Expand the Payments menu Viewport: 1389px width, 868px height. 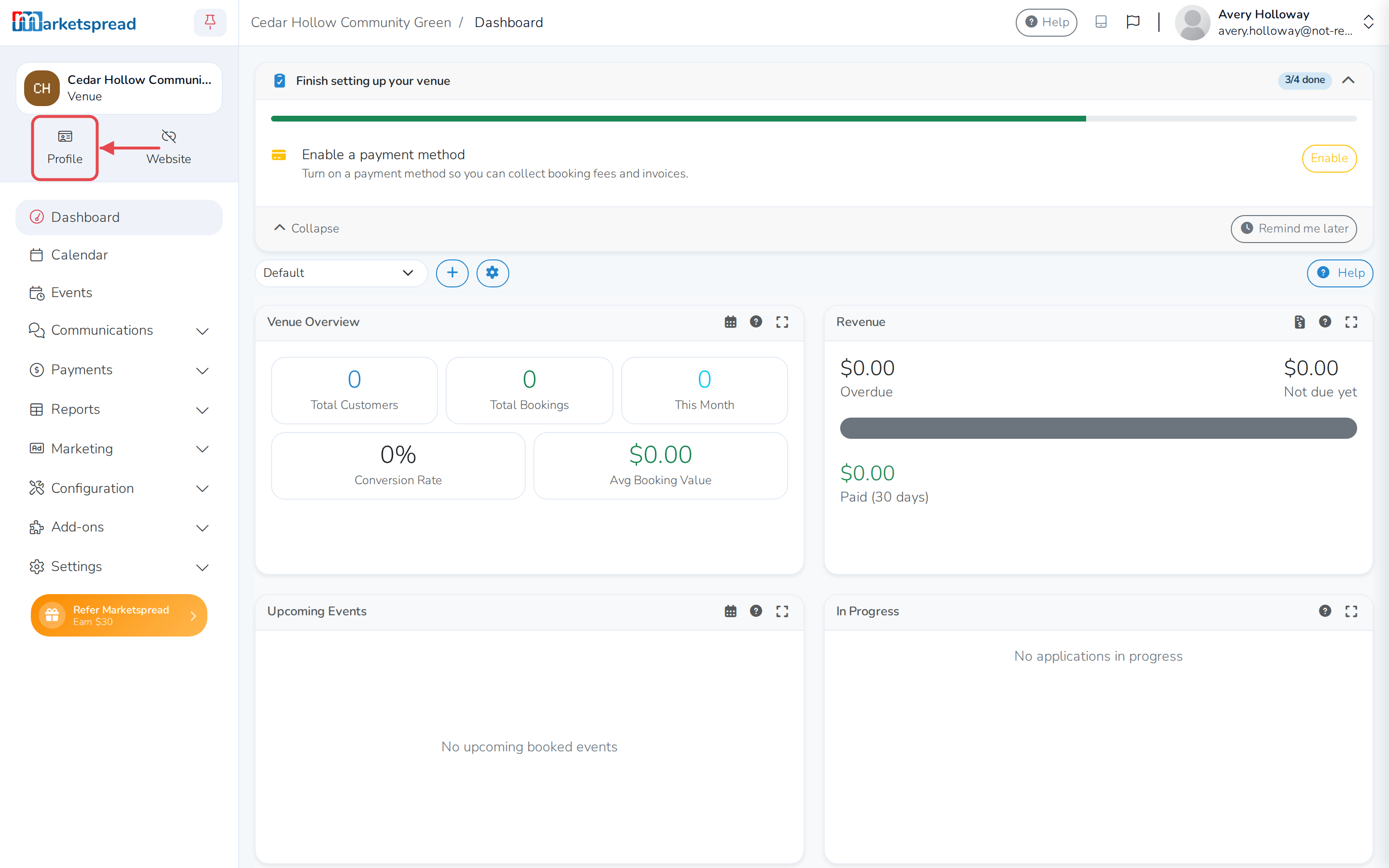pos(119,370)
